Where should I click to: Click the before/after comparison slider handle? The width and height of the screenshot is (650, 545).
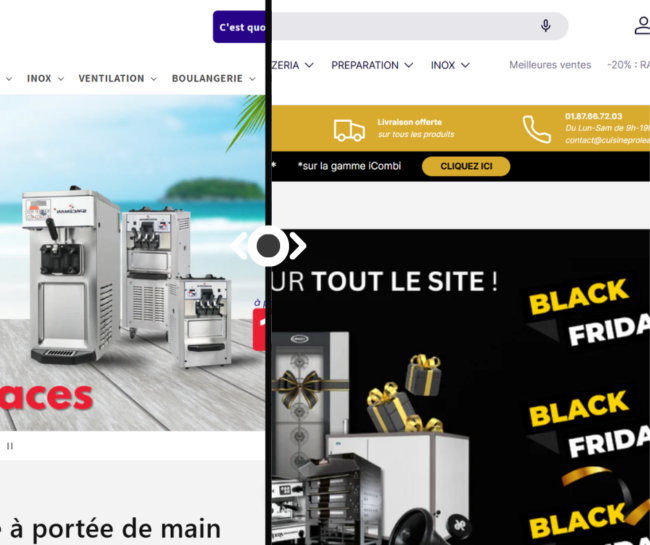[268, 246]
